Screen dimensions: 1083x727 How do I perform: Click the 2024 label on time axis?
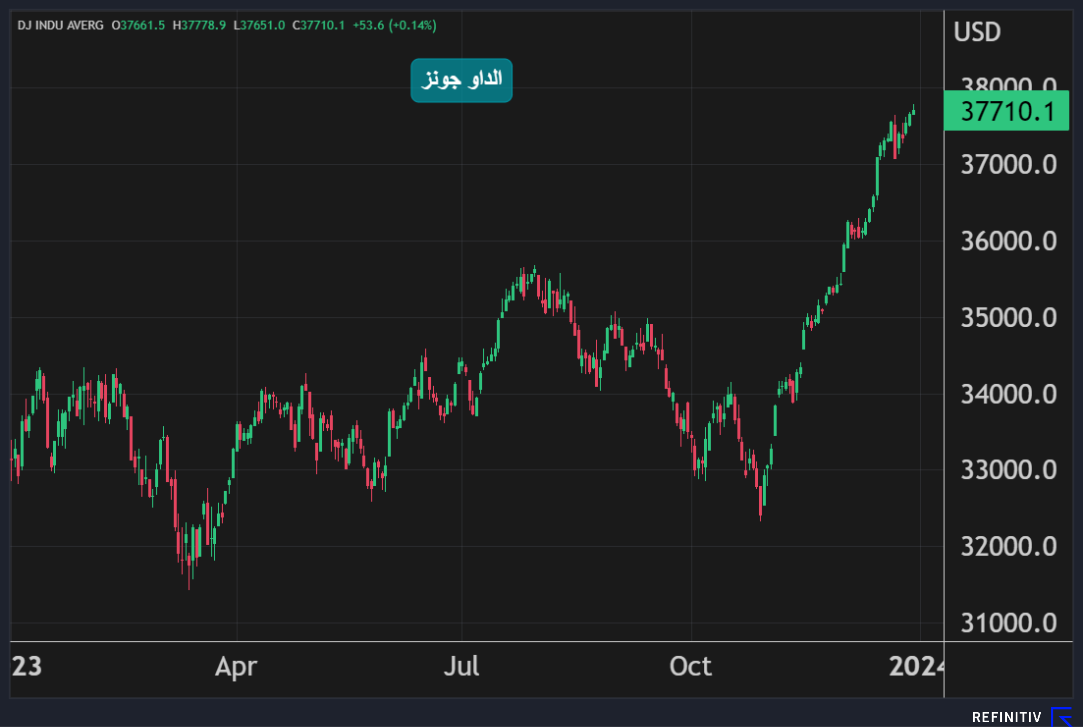916,666
